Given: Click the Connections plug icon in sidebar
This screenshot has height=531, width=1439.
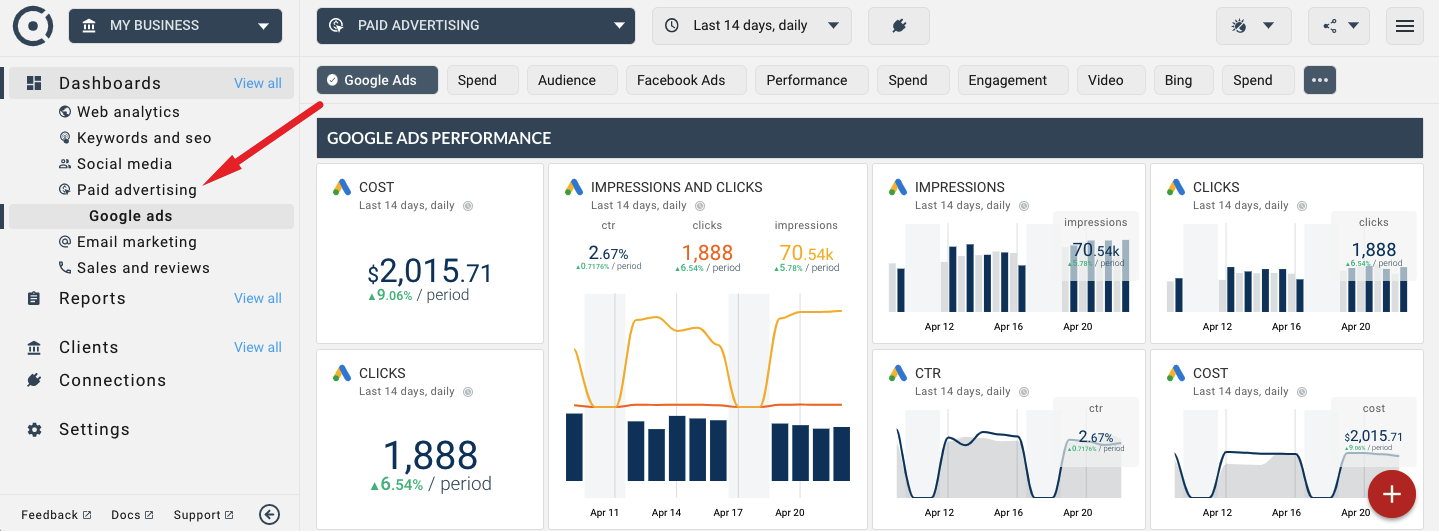Looking at the screenshot, I should pyautogui.click(x=34, y=380).
